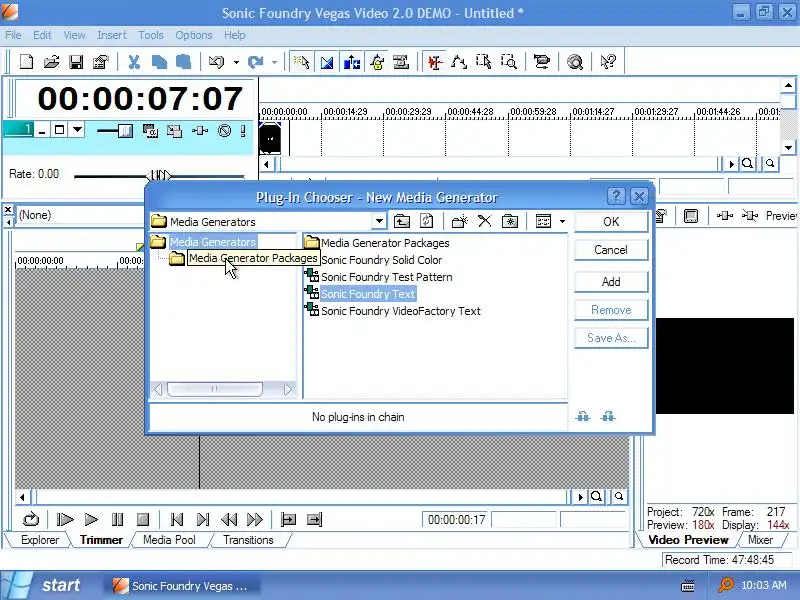Toggle Enable Snapping in the toolbar
This screenshot has width=800, height=600.
pyautogui.click(x=302, y=62)
